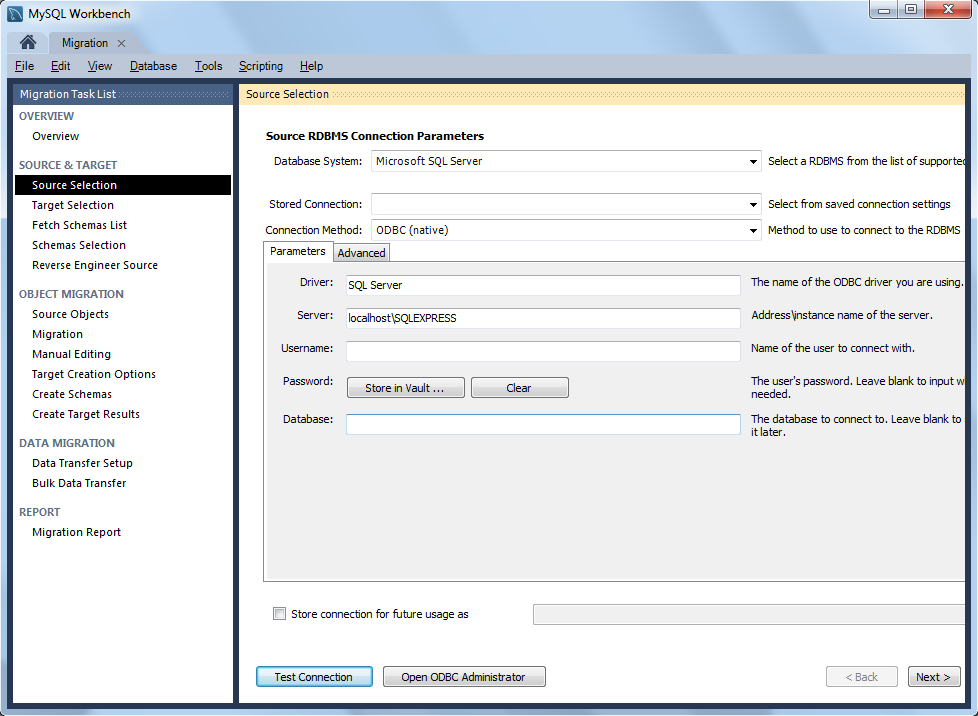Select Bulk Data Transfer step
This screenshot has height=716, width=978.
pyautogui.click(x=79, y=483)
